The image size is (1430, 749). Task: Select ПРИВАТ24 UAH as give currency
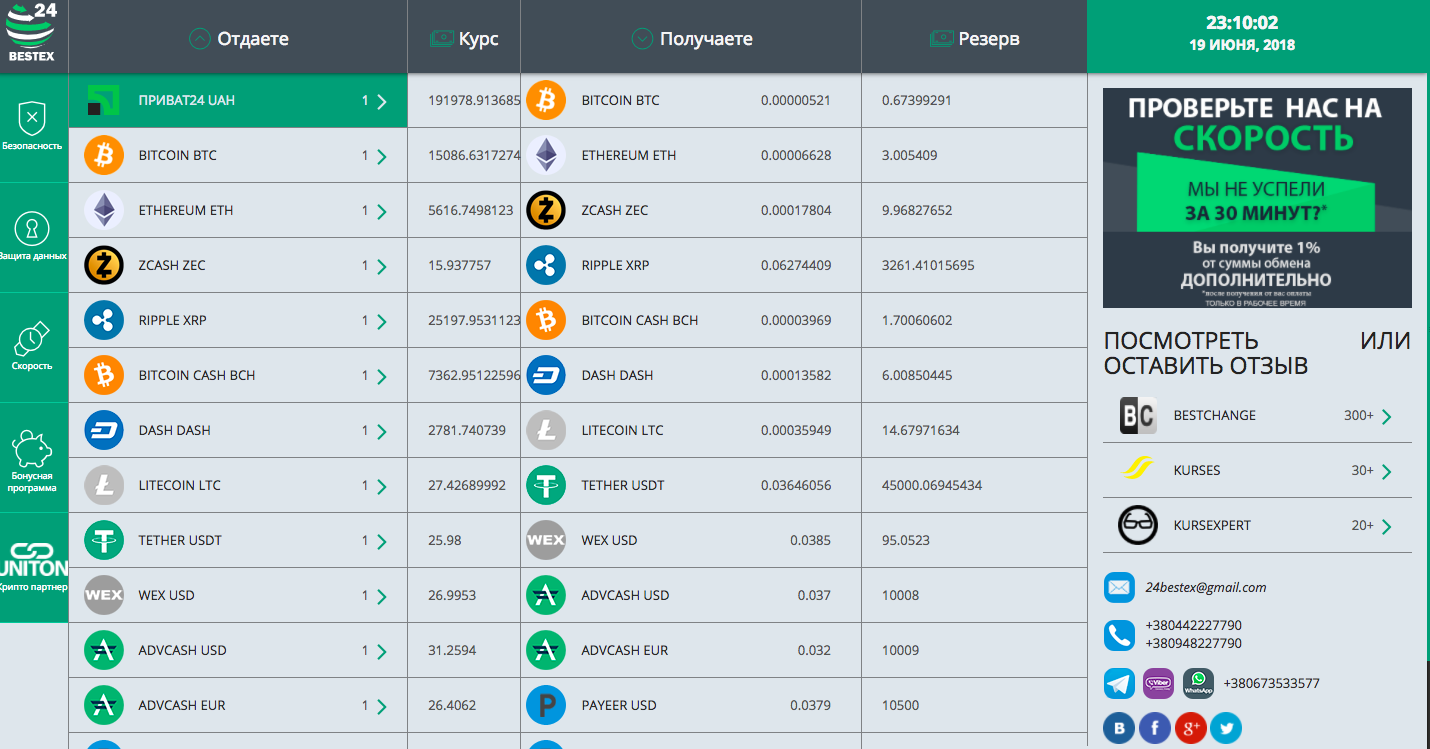tap(238, 100)
